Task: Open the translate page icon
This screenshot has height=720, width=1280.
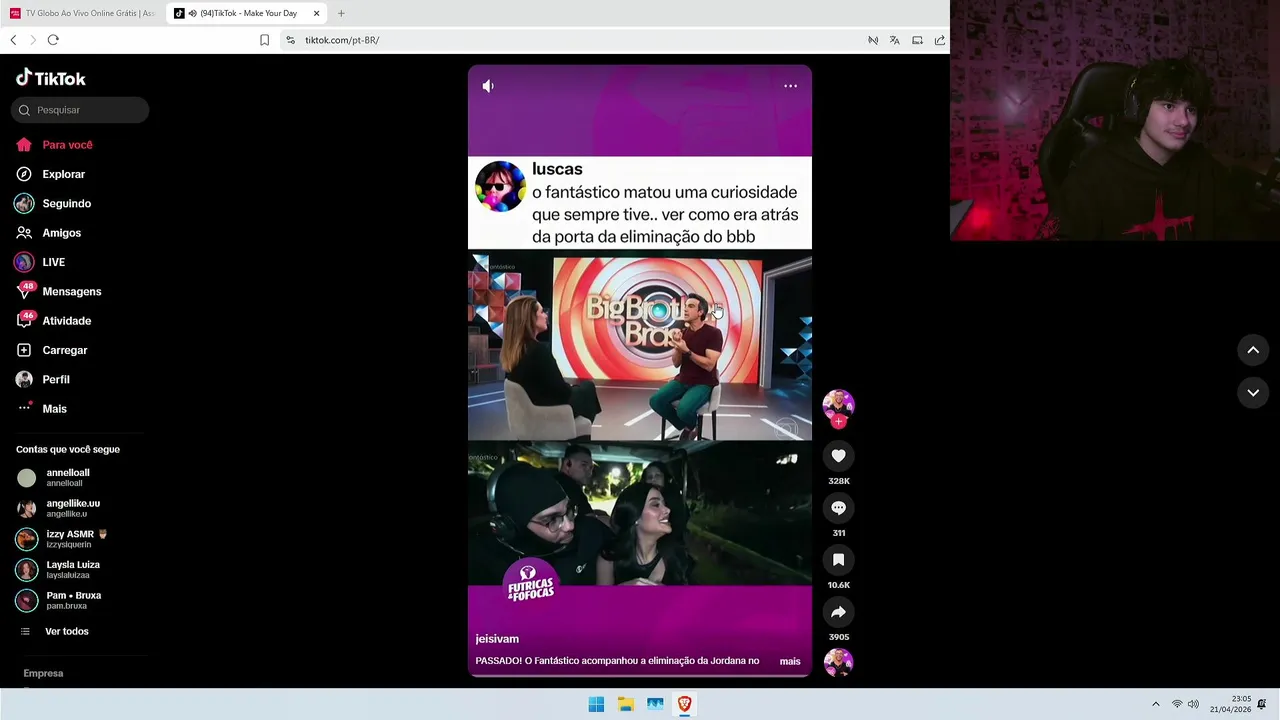Action: click(x=894, y=40)
